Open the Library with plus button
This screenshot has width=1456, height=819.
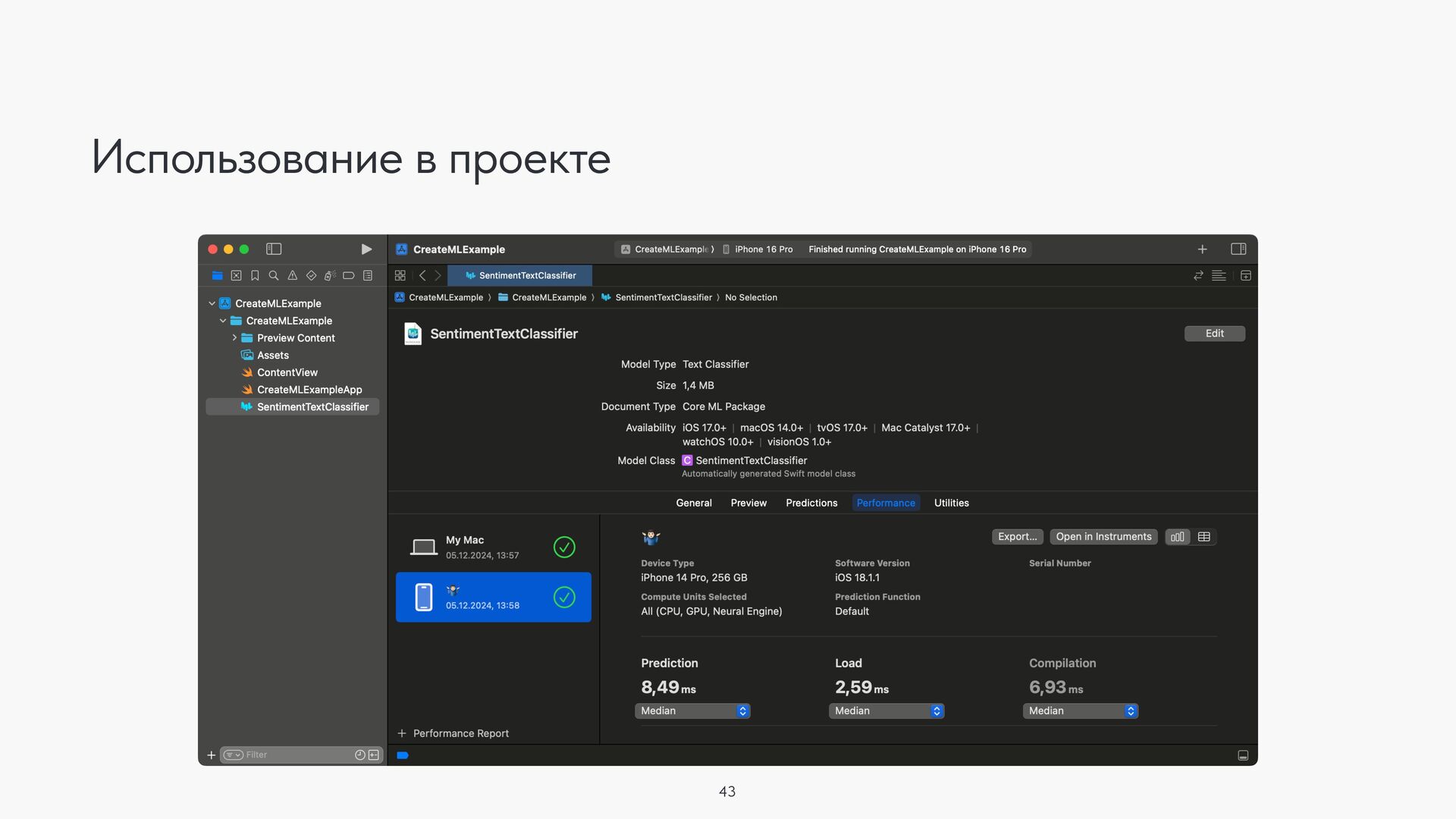click(x=1202, y=249)
